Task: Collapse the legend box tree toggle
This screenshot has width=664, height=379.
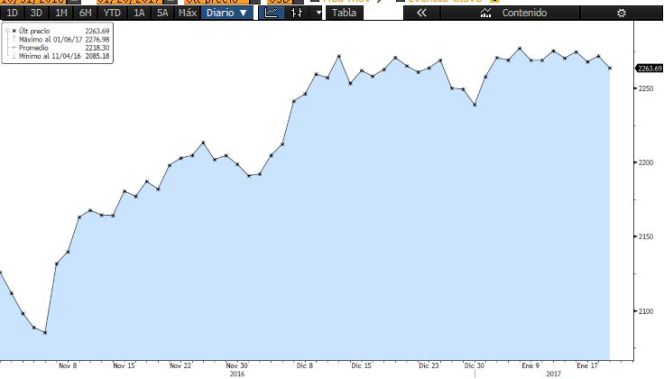Action: click(x=7, y=31)
